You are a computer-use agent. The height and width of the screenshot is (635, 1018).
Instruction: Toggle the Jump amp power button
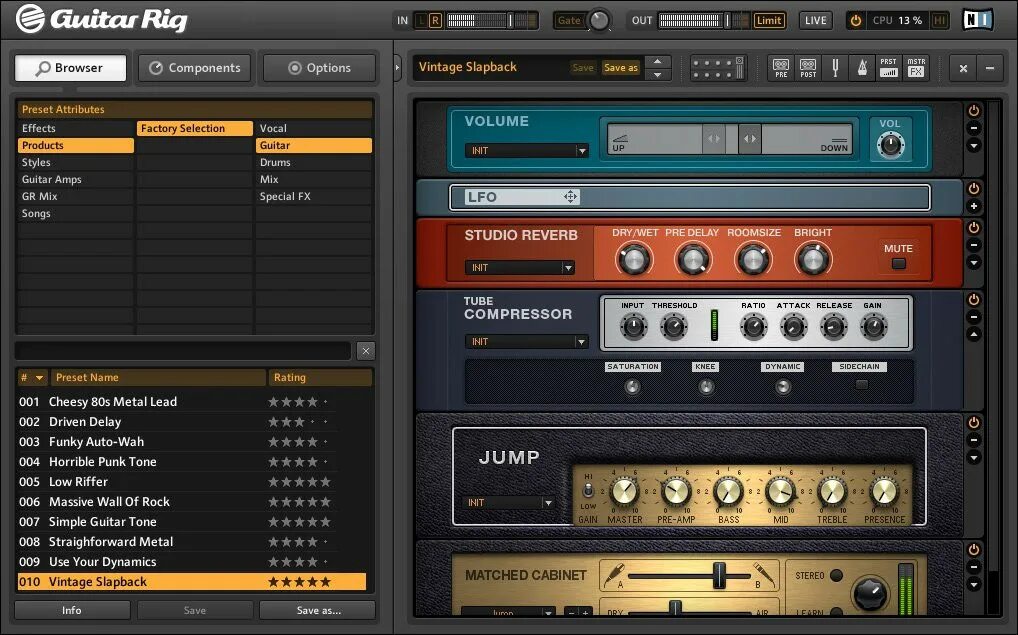(973, 422)
